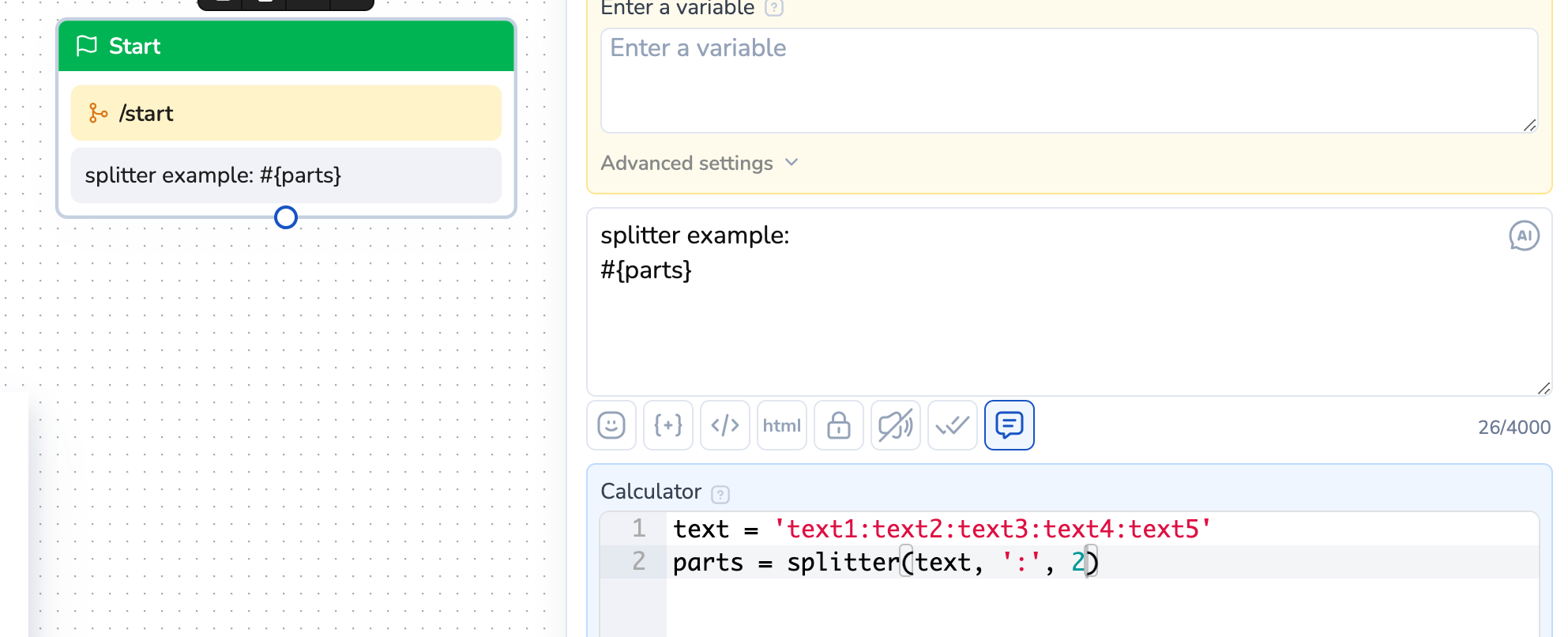Click the double checkmark icon

(x=953, y=426)
